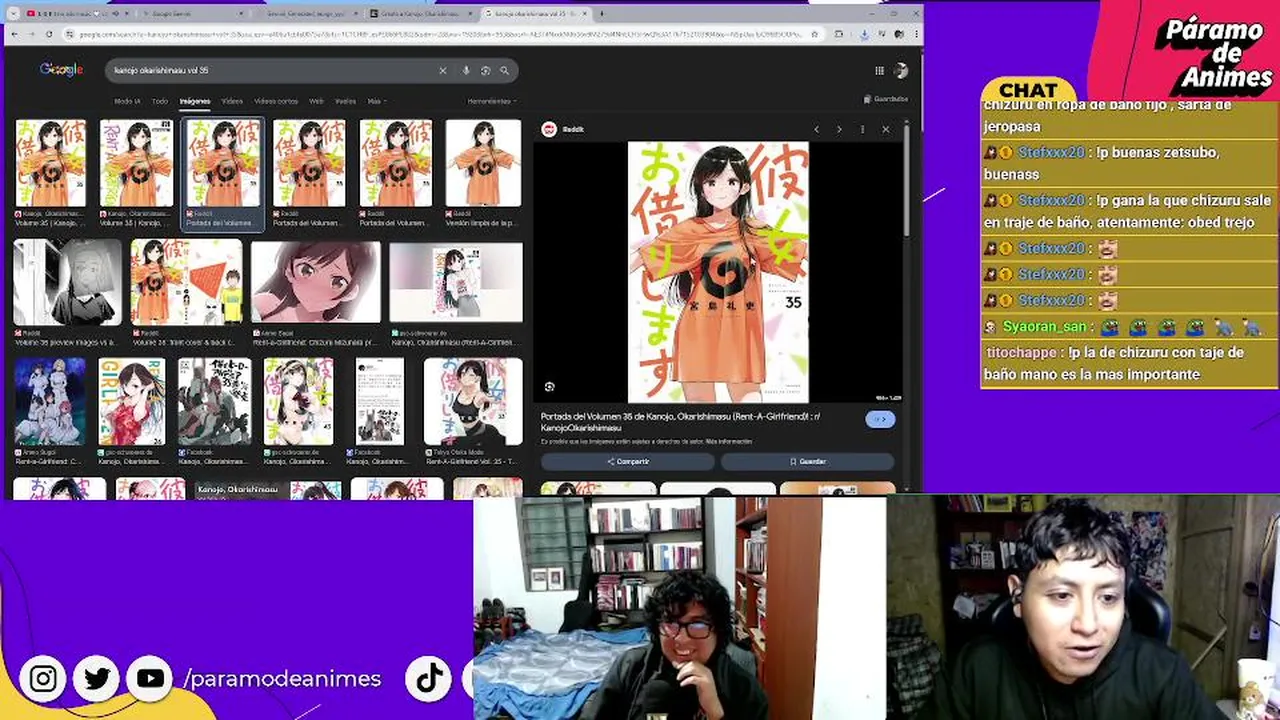The height and width of the screenshot is (720, 1280).
Task: Click the preview panel vertical scrollbar
Action: point(906,180)
